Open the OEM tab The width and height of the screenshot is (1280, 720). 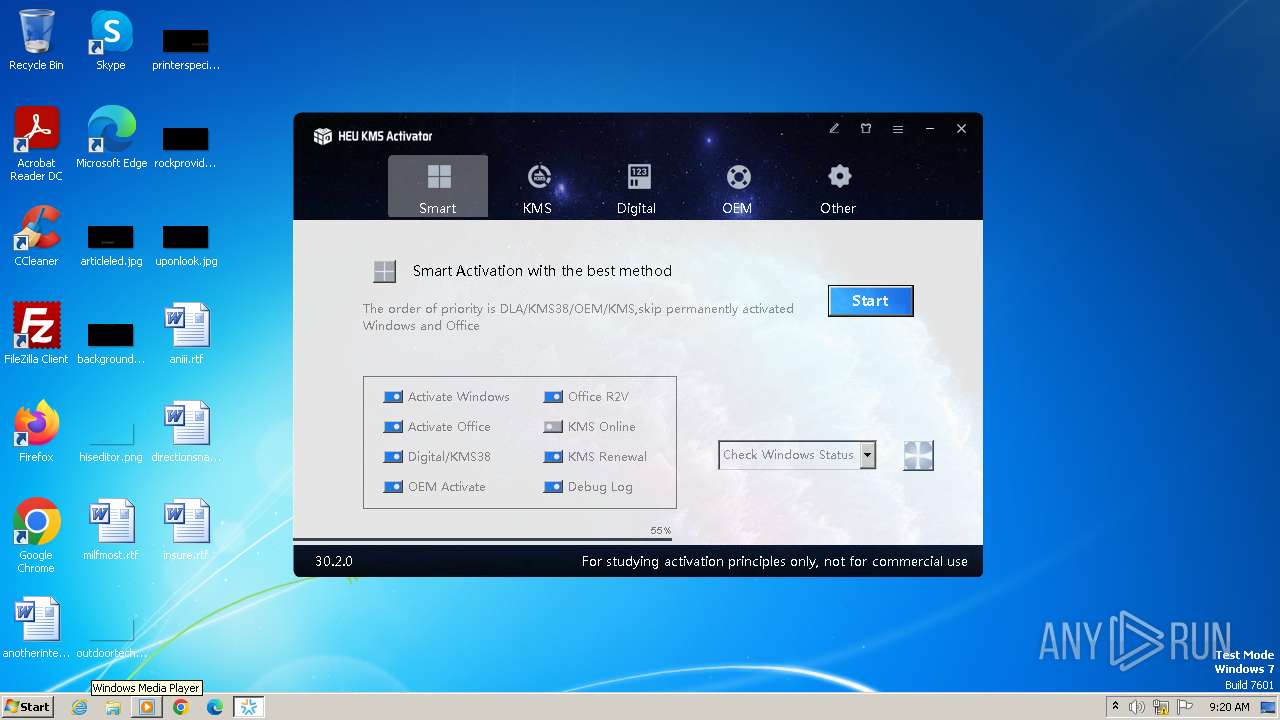(x=738, y=187)
